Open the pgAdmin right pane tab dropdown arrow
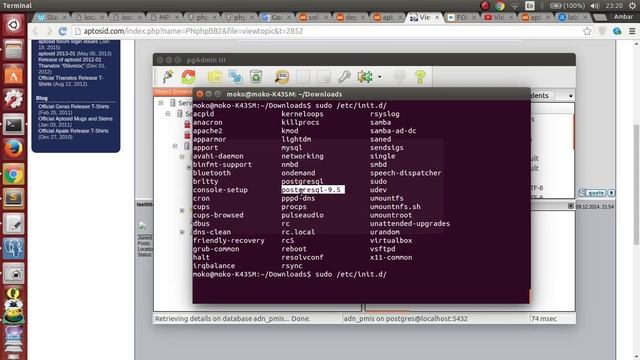The width and height of the screenshot is (640, 360). pyautogui.click(x=571, y=96)
